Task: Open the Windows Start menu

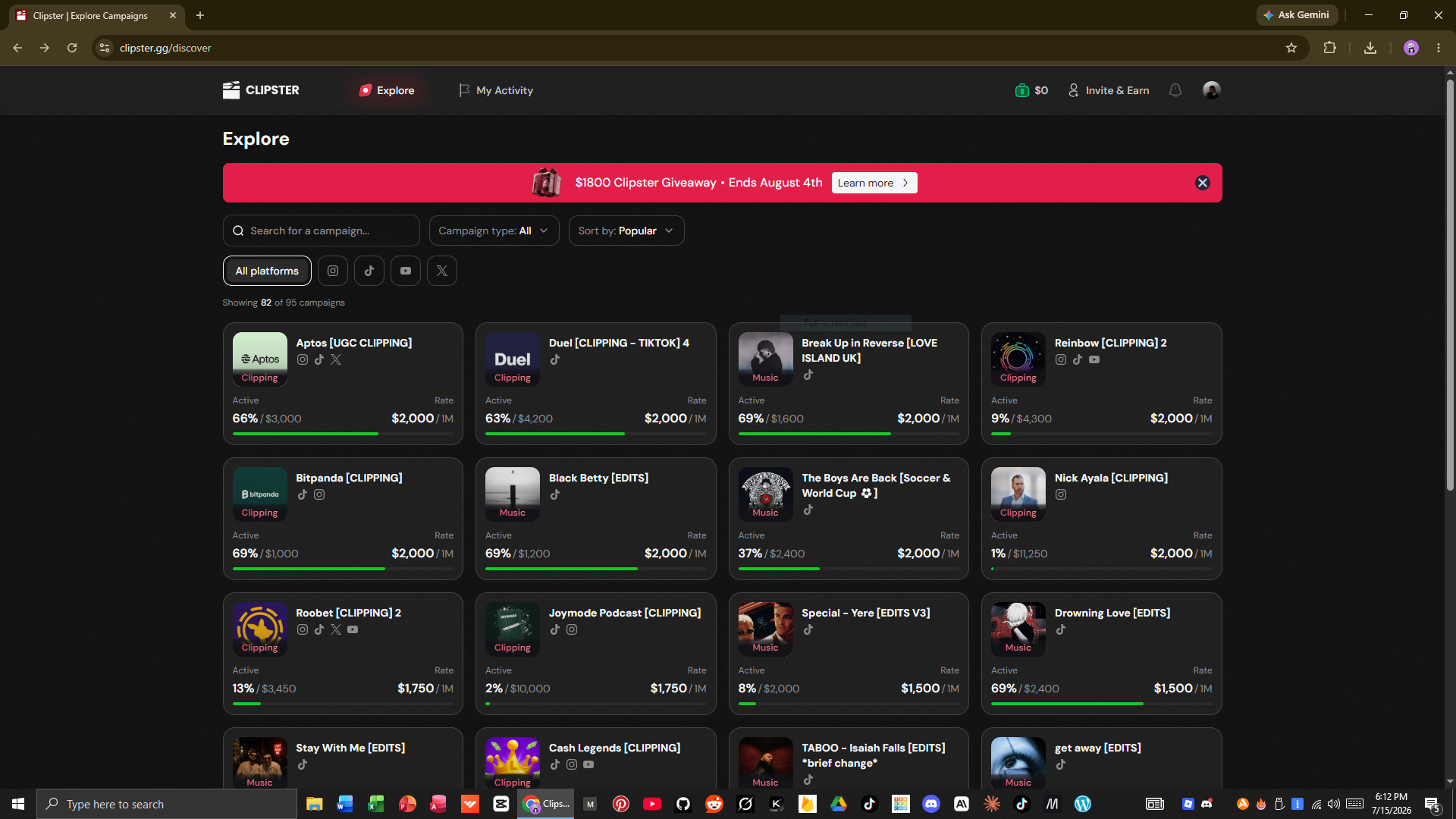Action: 18,804
